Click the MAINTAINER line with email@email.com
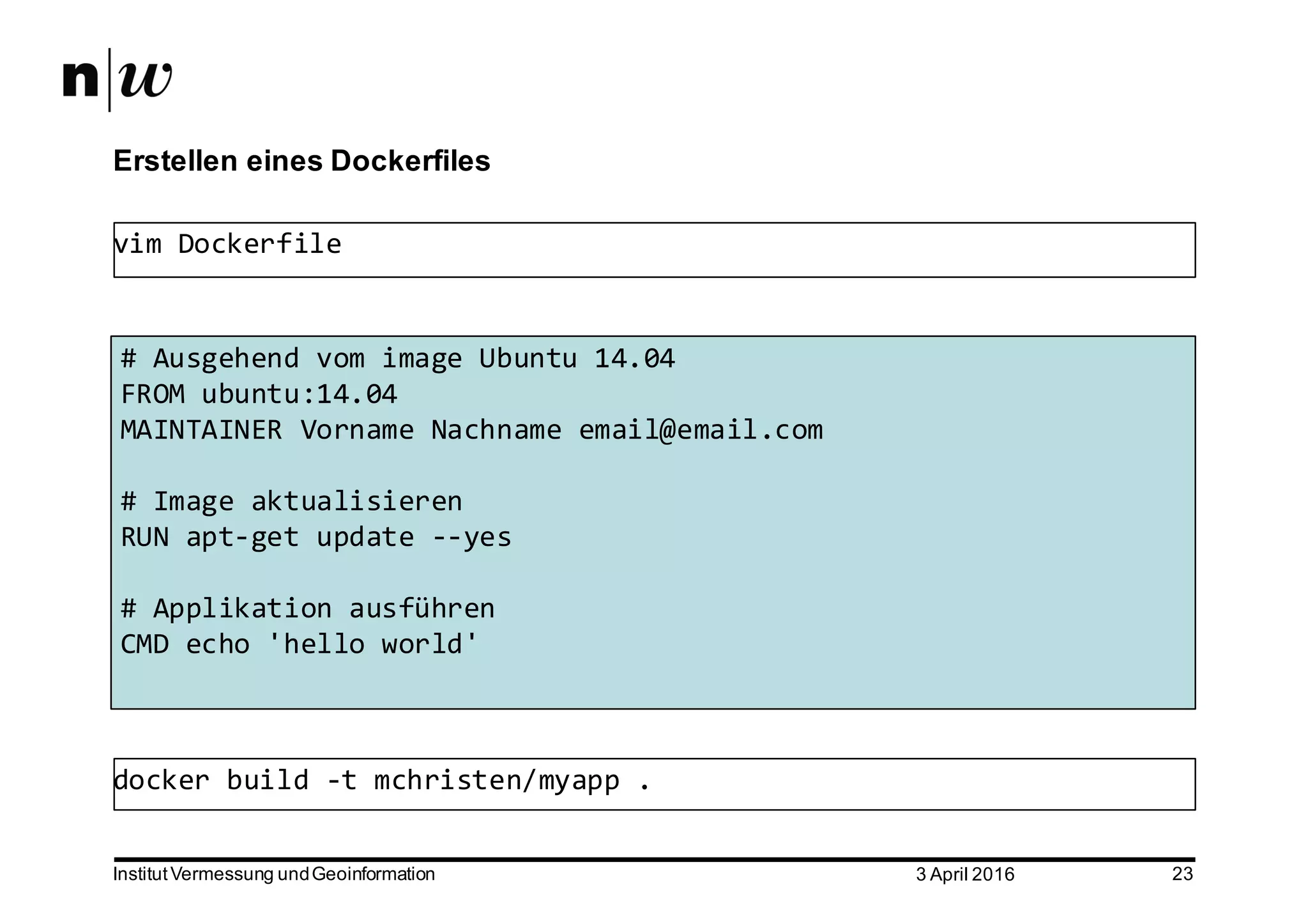The height and width of the screenshot is (924, 1308). click(472, 430)
